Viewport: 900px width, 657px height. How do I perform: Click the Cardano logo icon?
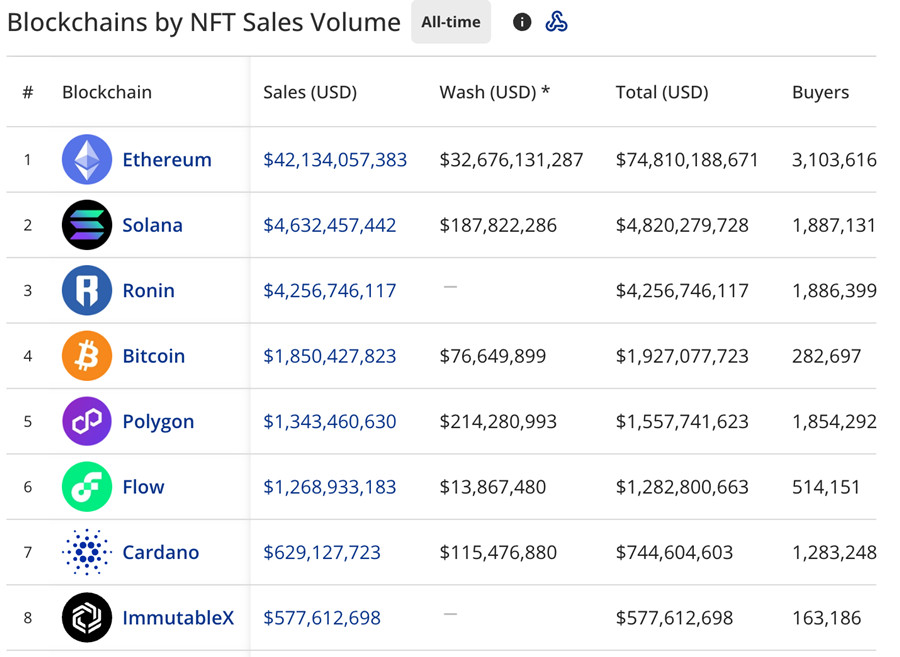point(87,553)
